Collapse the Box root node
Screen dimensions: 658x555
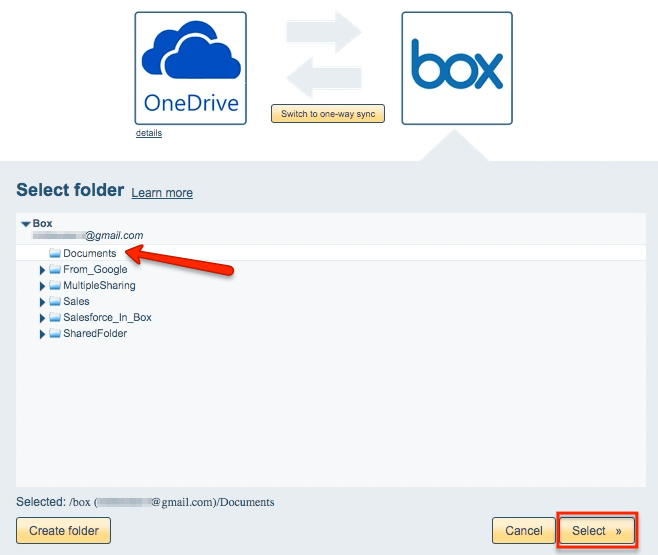[x=26, y=224]
